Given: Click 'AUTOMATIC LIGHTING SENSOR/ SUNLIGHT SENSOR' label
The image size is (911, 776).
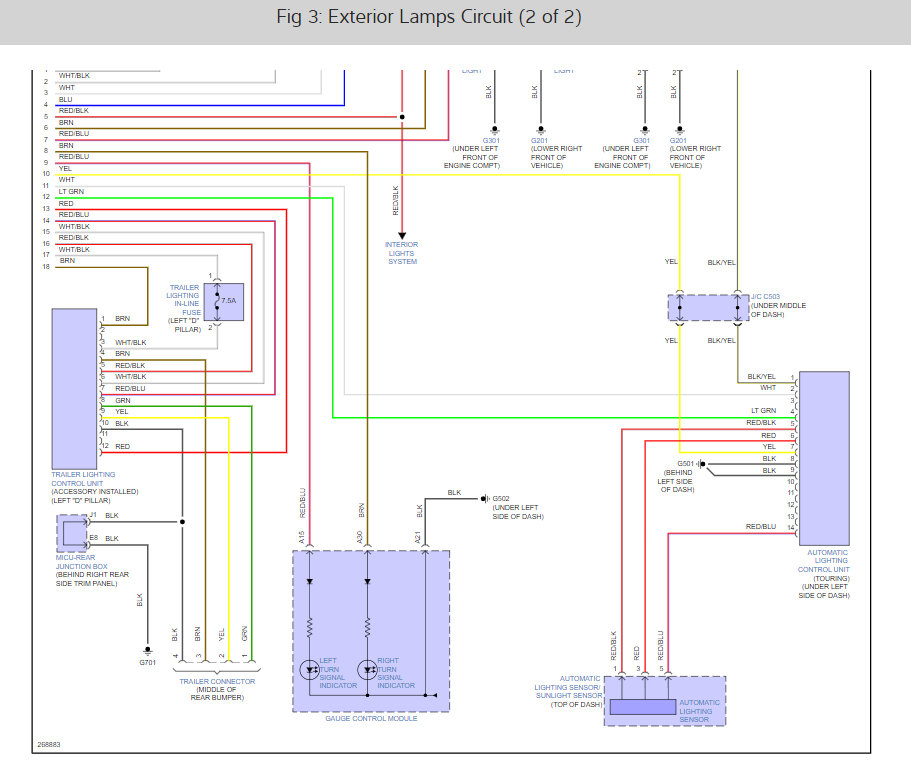Looking at the screenshot, I should pos(568,687).
